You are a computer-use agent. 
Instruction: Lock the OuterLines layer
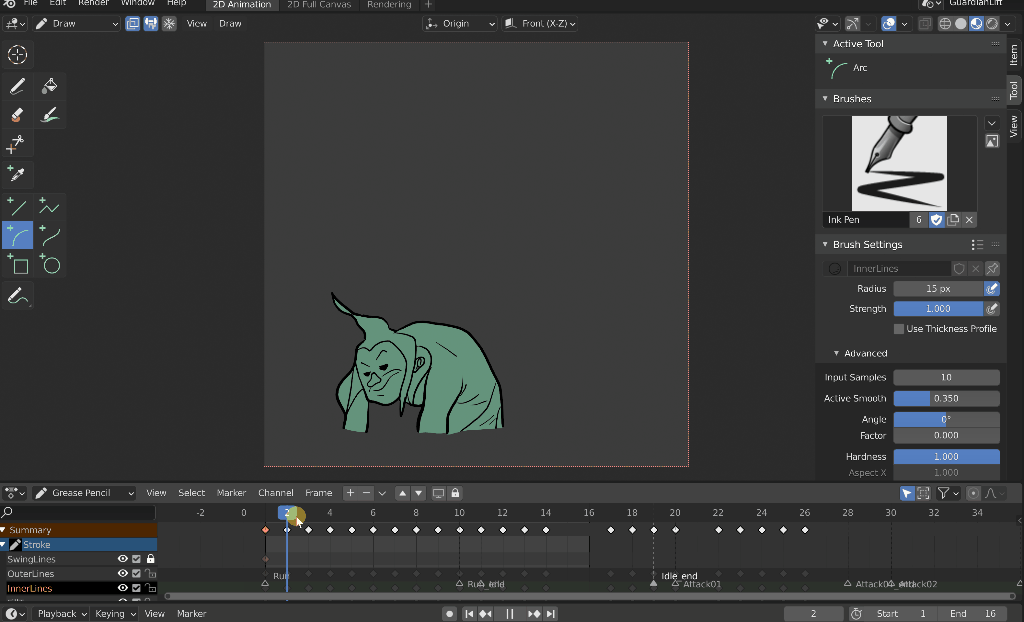pyautogui.click(x=149, y=573)
